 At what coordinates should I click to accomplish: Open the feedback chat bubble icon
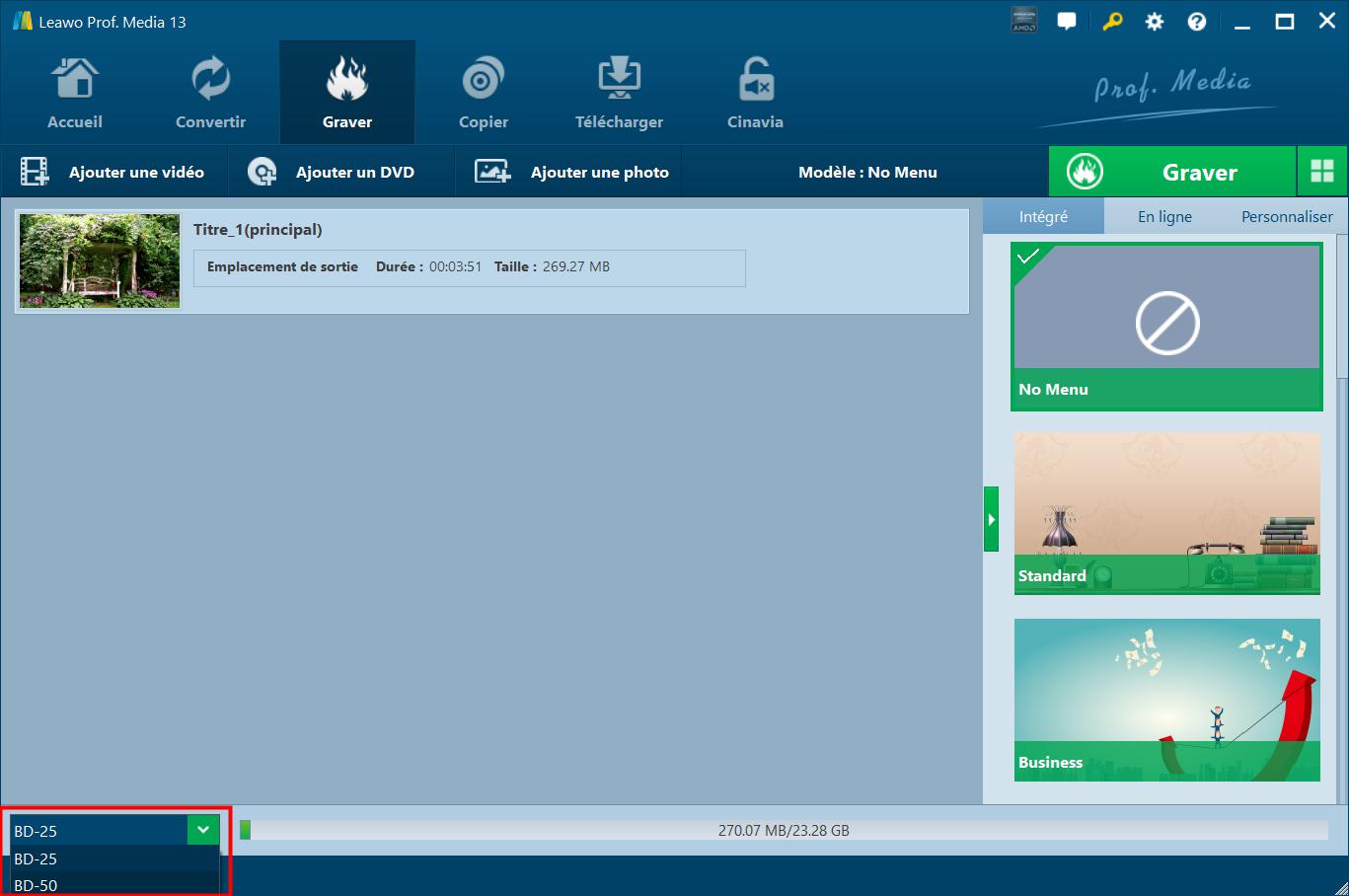[x=1067, y=21]
